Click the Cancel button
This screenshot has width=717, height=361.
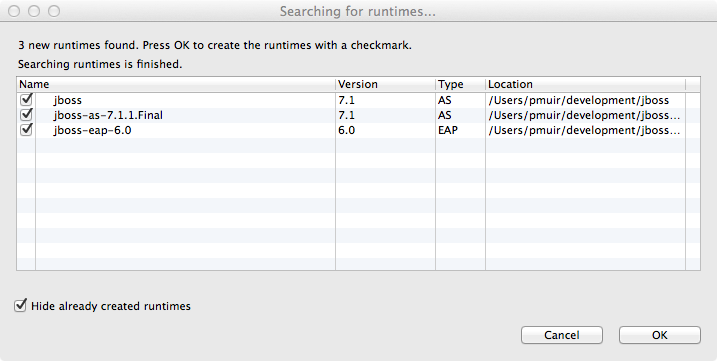pyautogui.click(x=562, y=335)
